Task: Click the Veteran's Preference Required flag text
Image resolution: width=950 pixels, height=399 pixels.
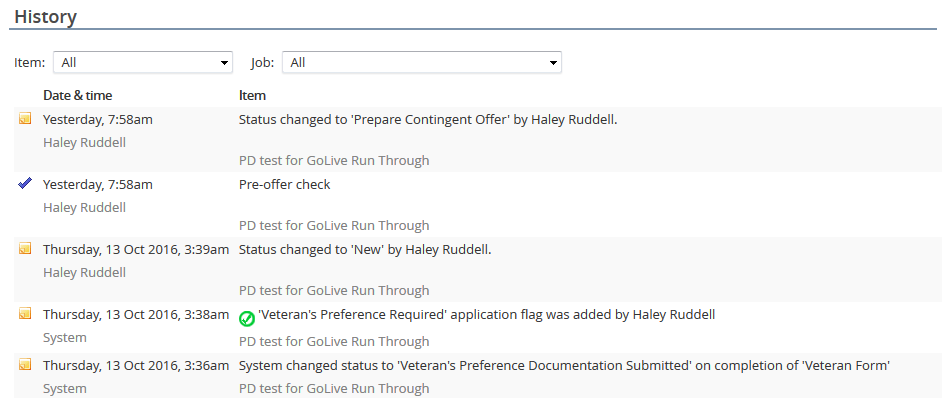Action: pyautogui.click(x=487, y=315)
